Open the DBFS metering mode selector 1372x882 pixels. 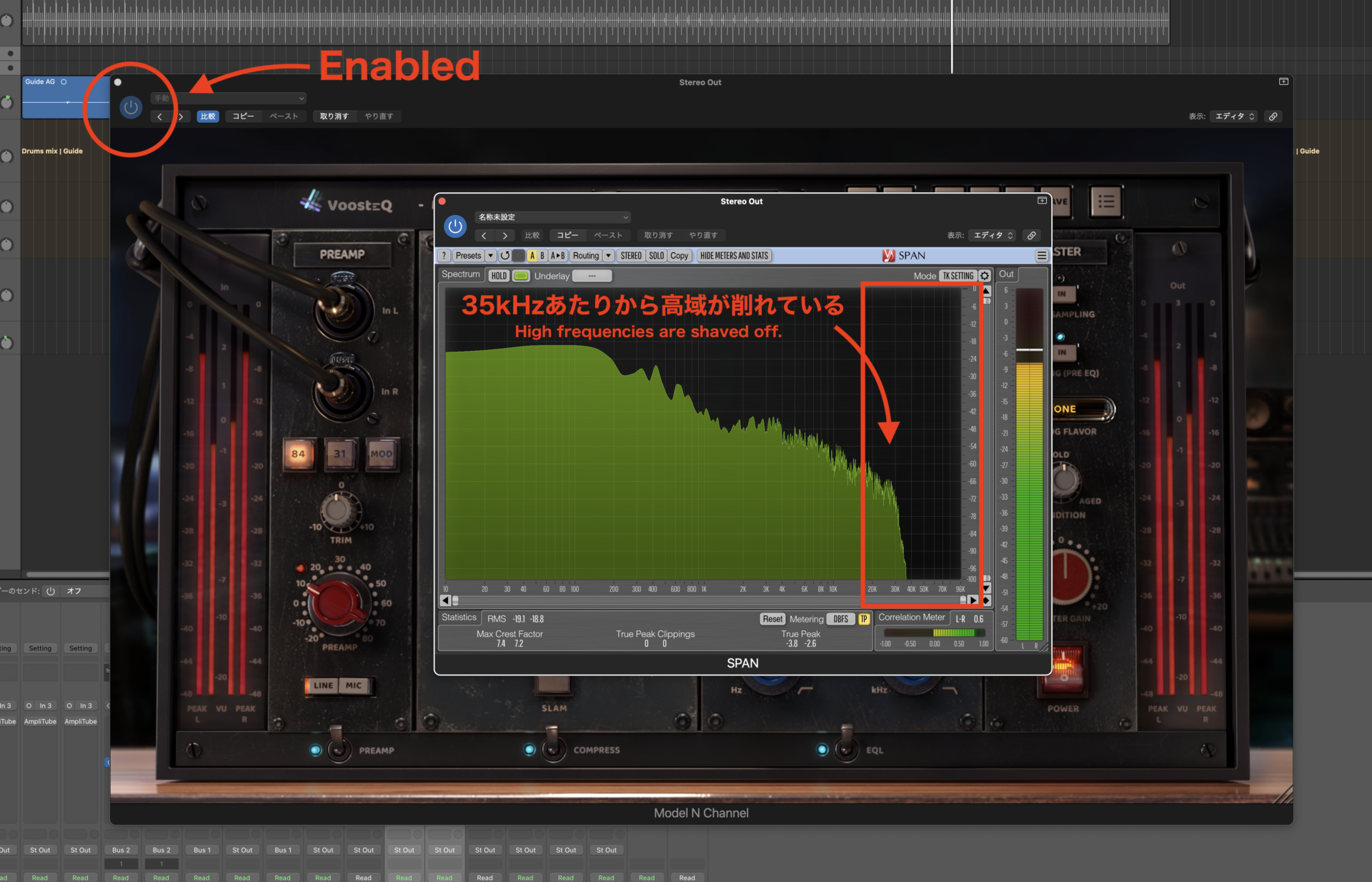tap(841, 619)
